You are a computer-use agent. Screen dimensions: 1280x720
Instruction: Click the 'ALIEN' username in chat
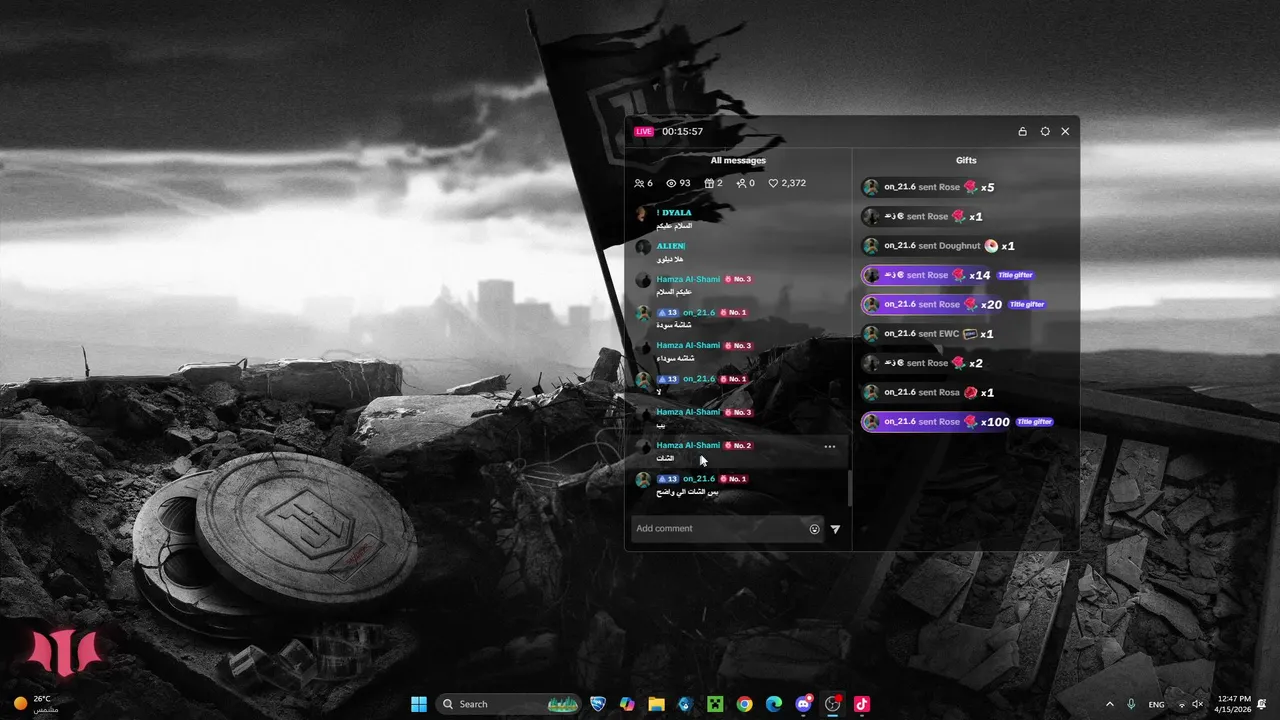pos(671,246)
